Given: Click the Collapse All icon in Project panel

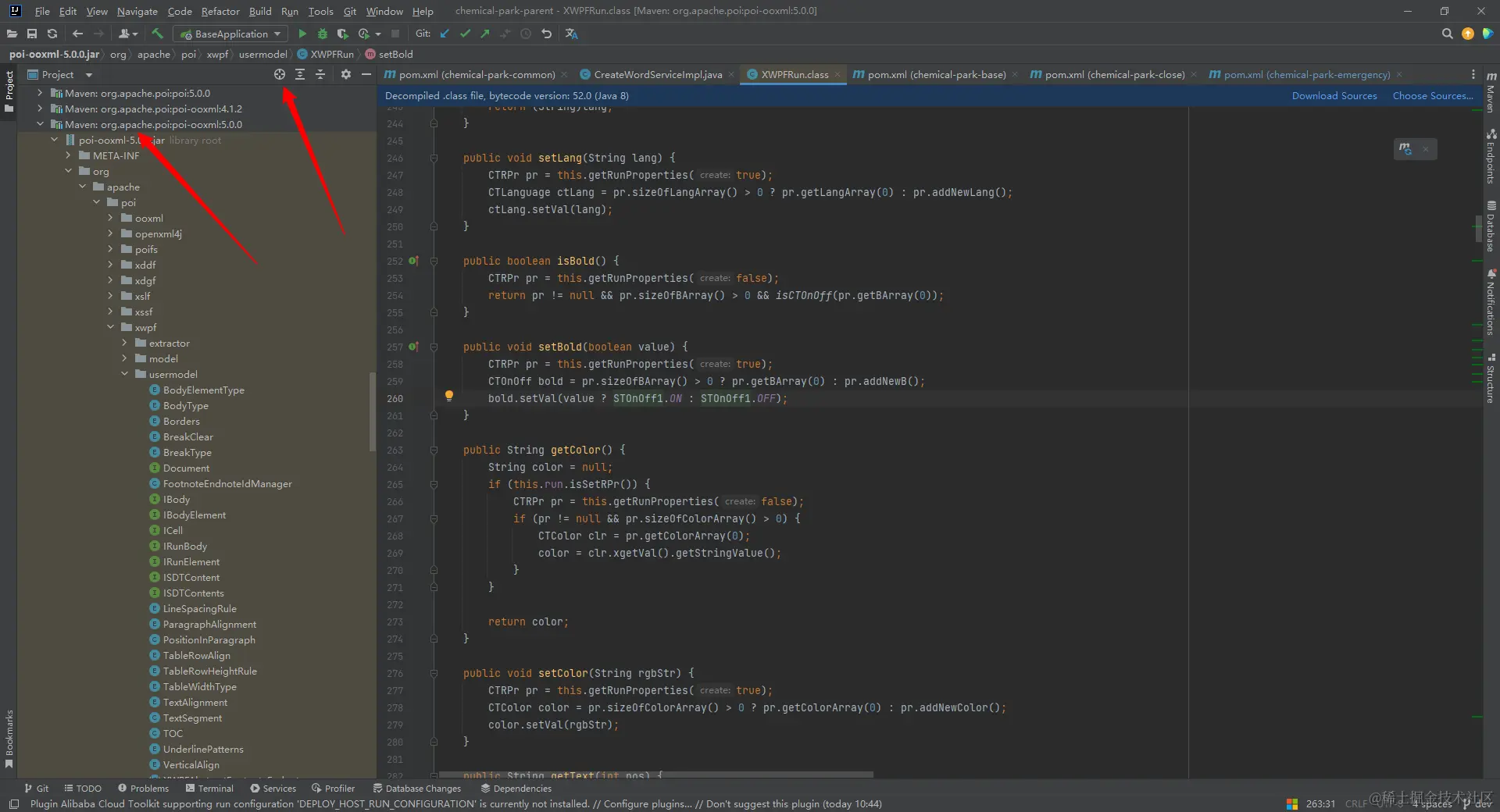Looking at the screenshot, I should [x=320, y=74].
